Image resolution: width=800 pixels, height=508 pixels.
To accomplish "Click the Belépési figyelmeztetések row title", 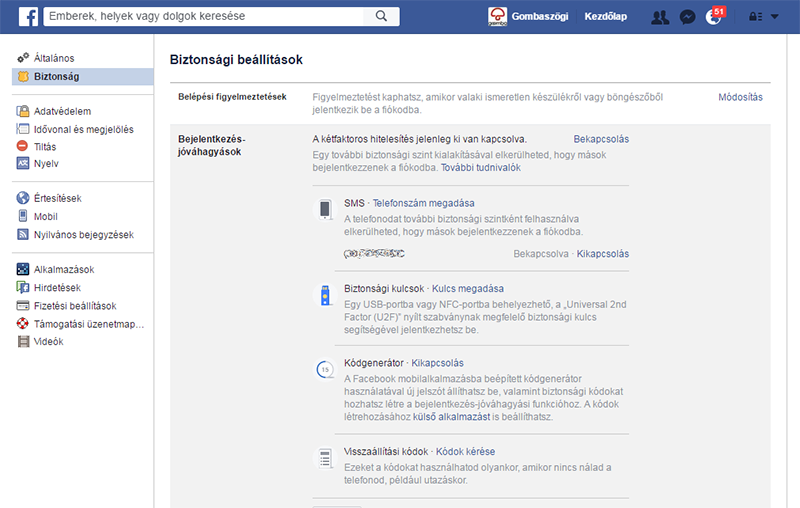I will [232, 96].
